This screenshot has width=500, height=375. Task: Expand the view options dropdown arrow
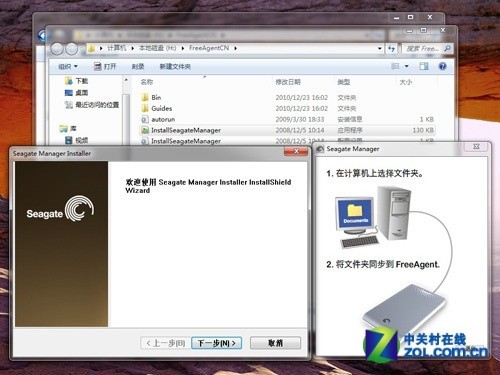(x=407, y=66)
